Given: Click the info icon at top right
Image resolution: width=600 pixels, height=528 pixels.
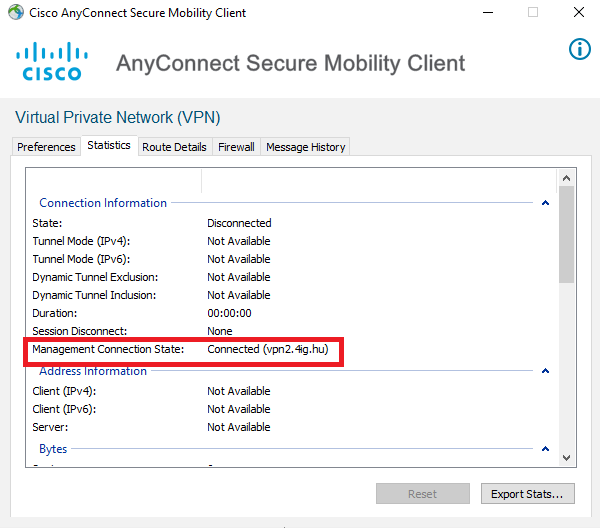Looking at the screenshot, I should pyautogui.click(x=579, y=49).
